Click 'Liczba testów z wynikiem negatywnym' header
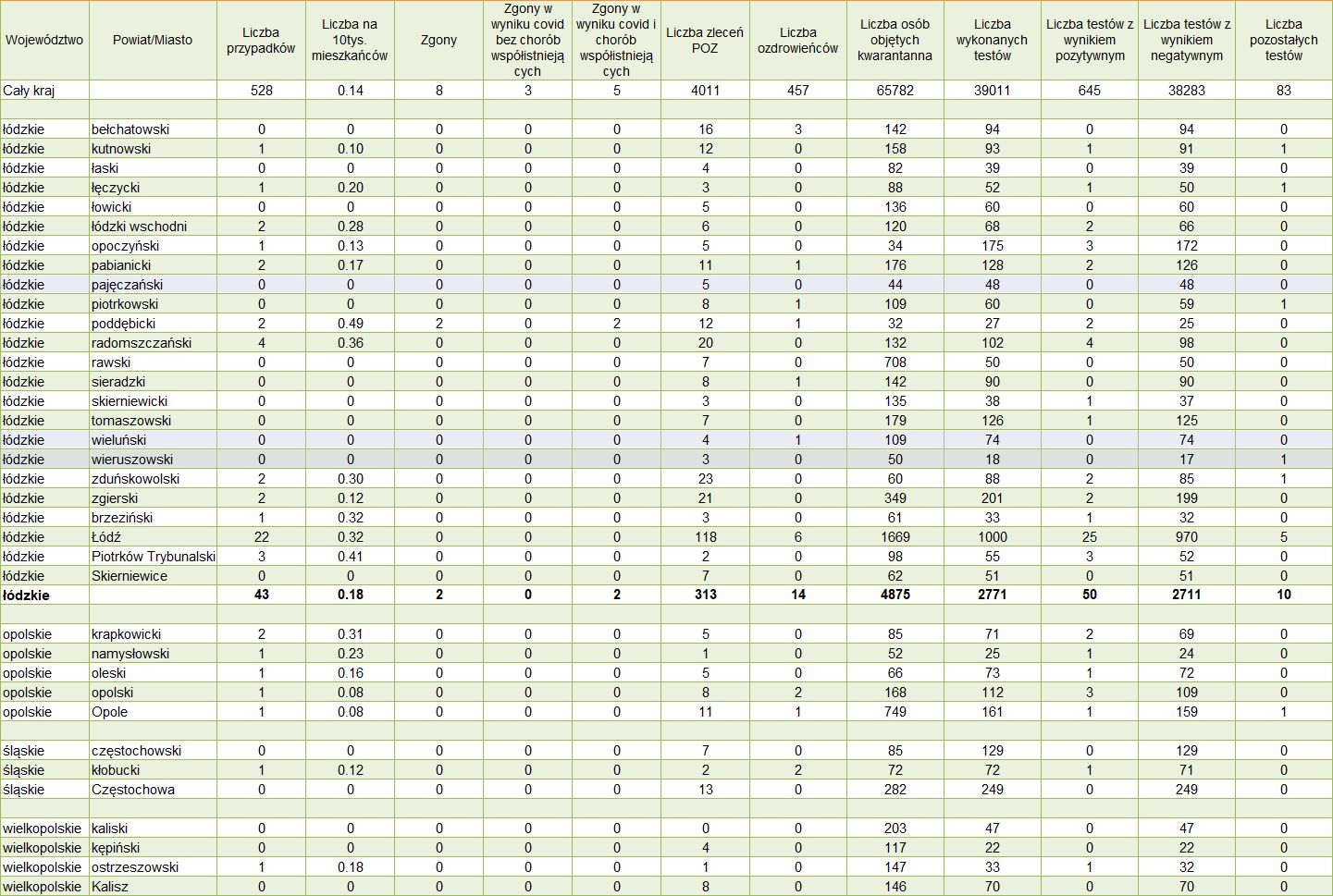The height and width of the screenshot is (896, 1333). pyautogui.click(x=1187, y=40)
